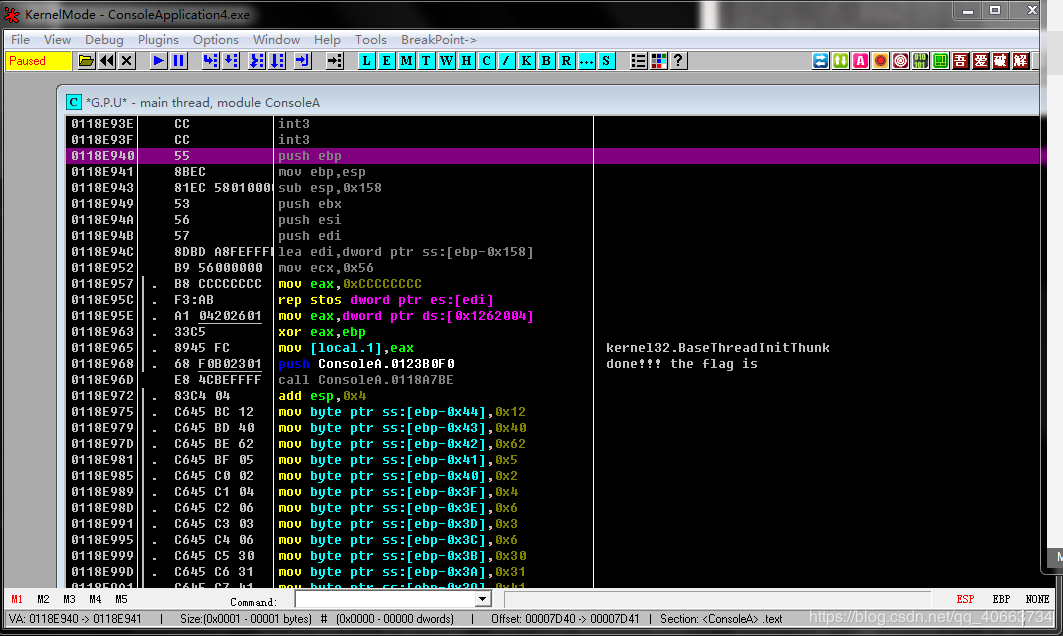The width and height of the screenshot is (1063, 636).
Task: Focus the Command input field
Action: click(x=386, y=599)
